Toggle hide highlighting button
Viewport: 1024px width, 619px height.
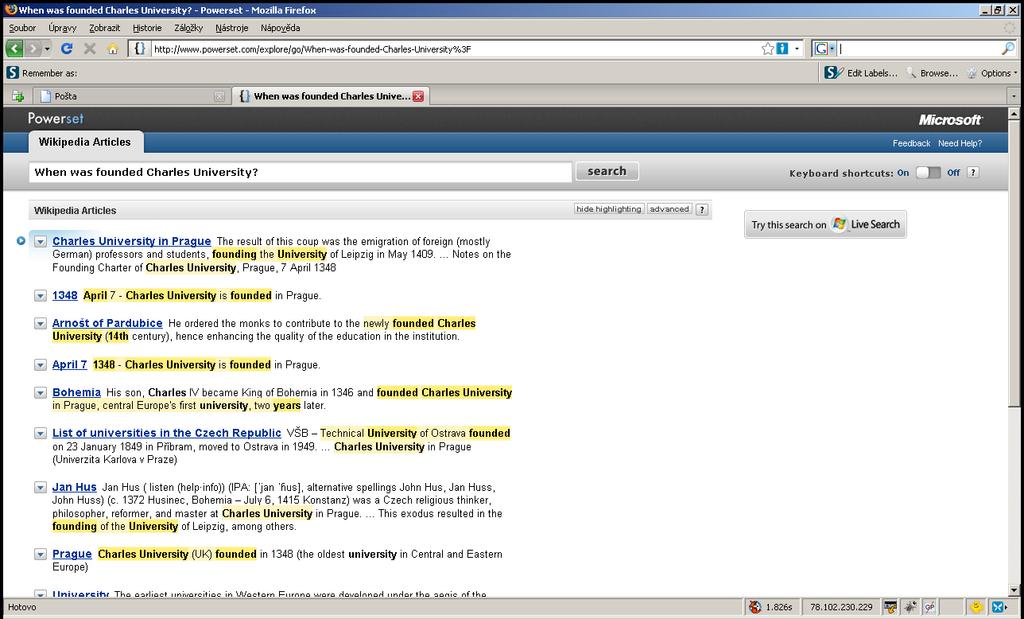[609, 209]
